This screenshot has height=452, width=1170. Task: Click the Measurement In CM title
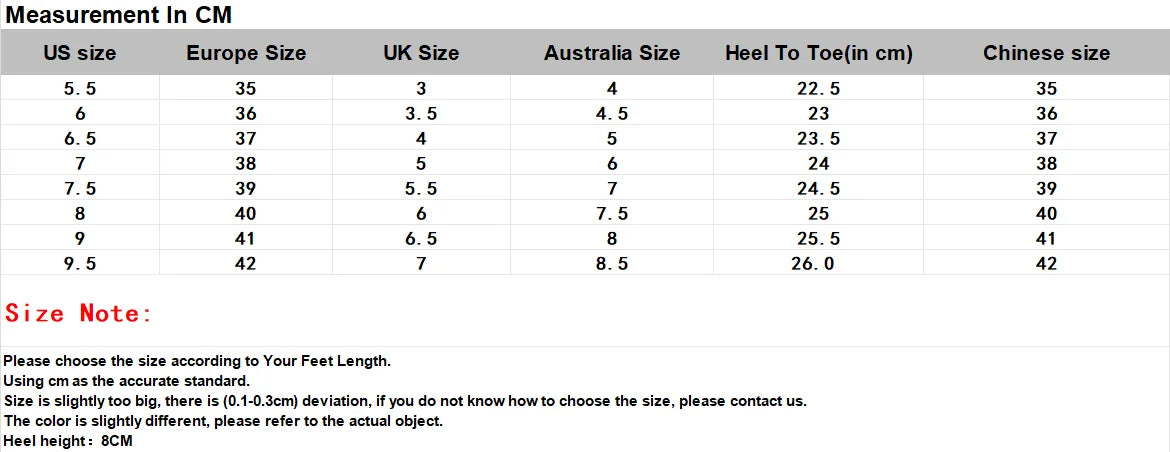point(119,14)
